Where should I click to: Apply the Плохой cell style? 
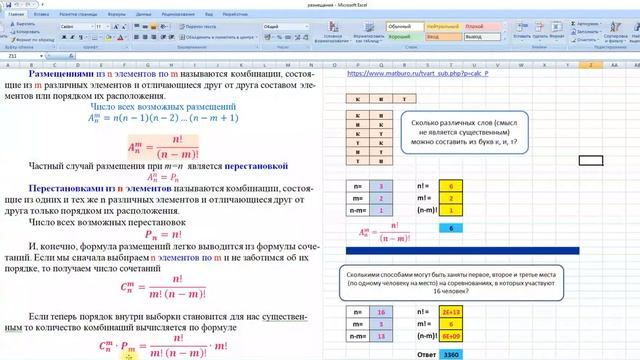tap(482, 27)
